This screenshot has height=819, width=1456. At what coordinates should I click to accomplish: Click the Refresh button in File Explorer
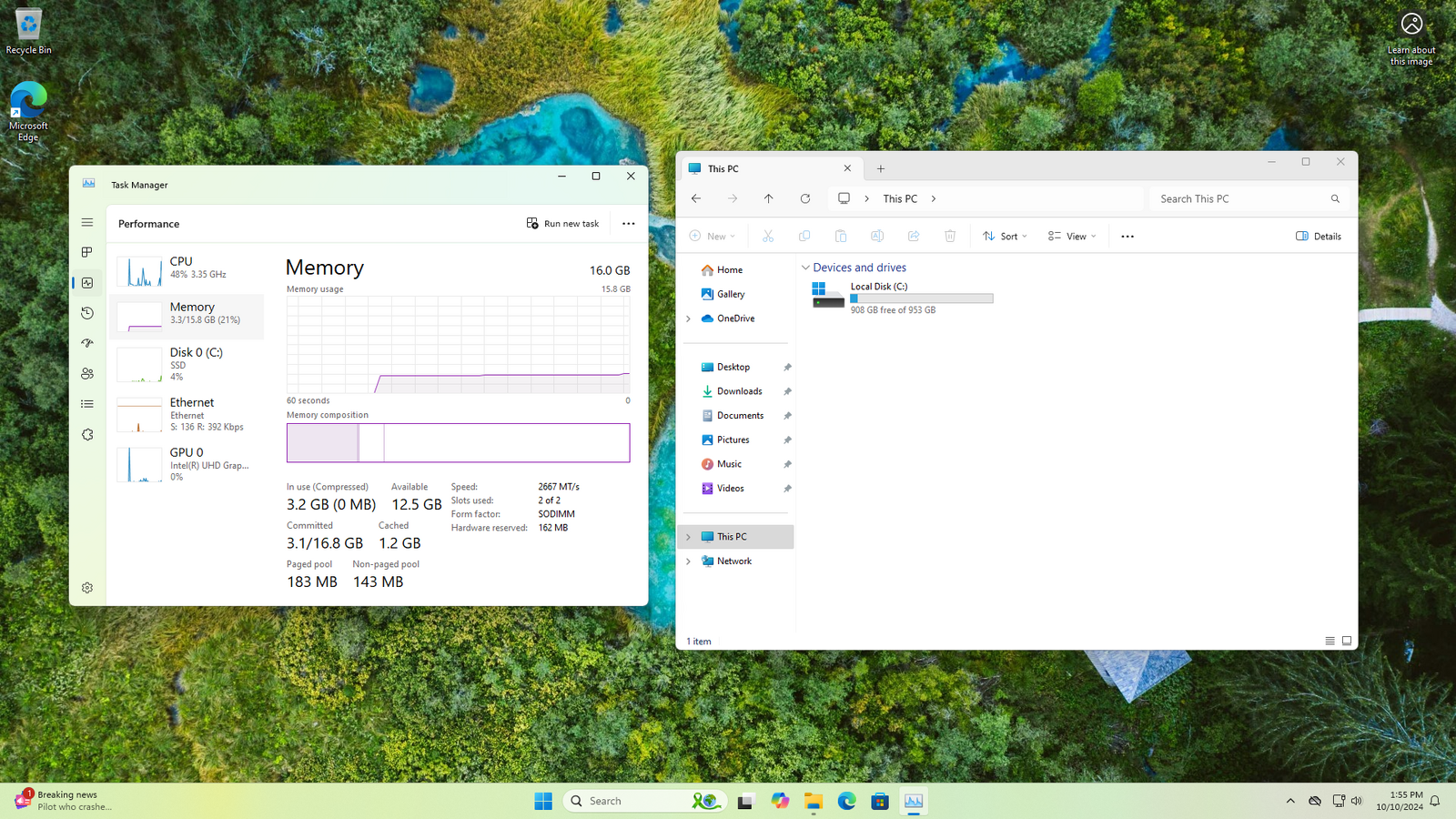pyautogui.click(x=805, y=198)
